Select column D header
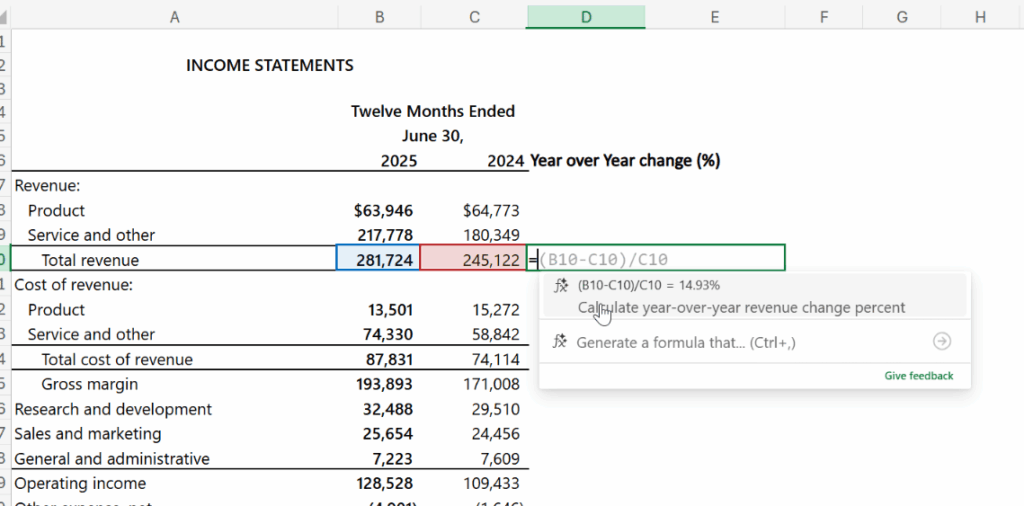Viewport: 1024px width, 506px height. pos(585,16)
